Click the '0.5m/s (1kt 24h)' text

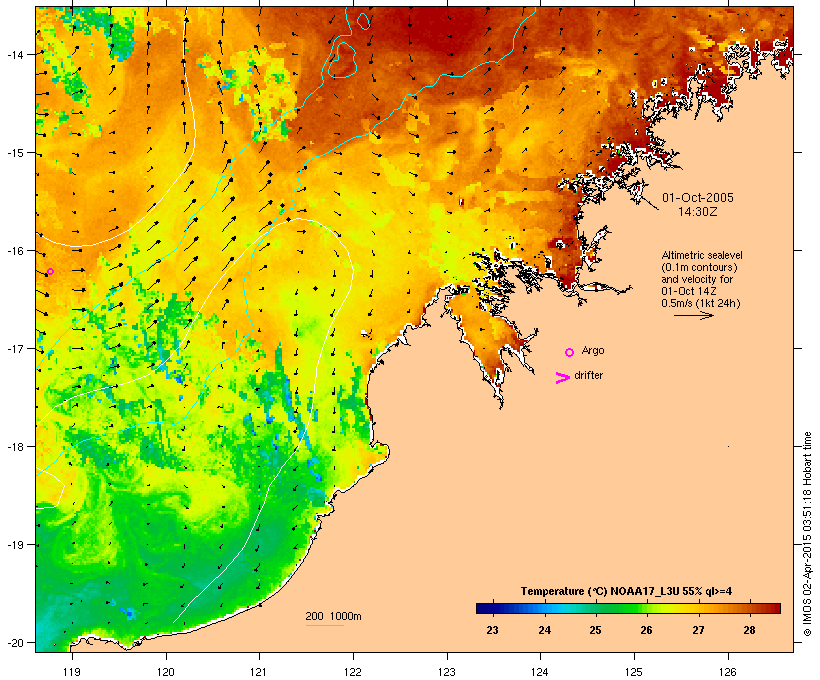[701, 303]
